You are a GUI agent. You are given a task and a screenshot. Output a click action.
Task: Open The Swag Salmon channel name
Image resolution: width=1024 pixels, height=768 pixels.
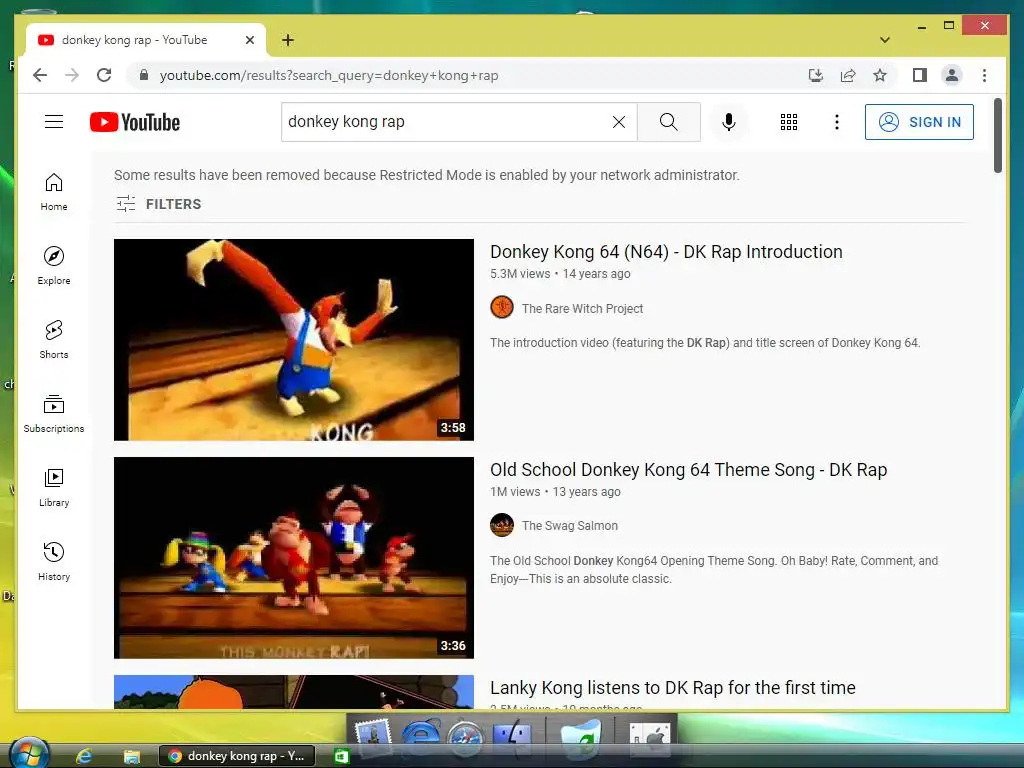pos(569,525)
